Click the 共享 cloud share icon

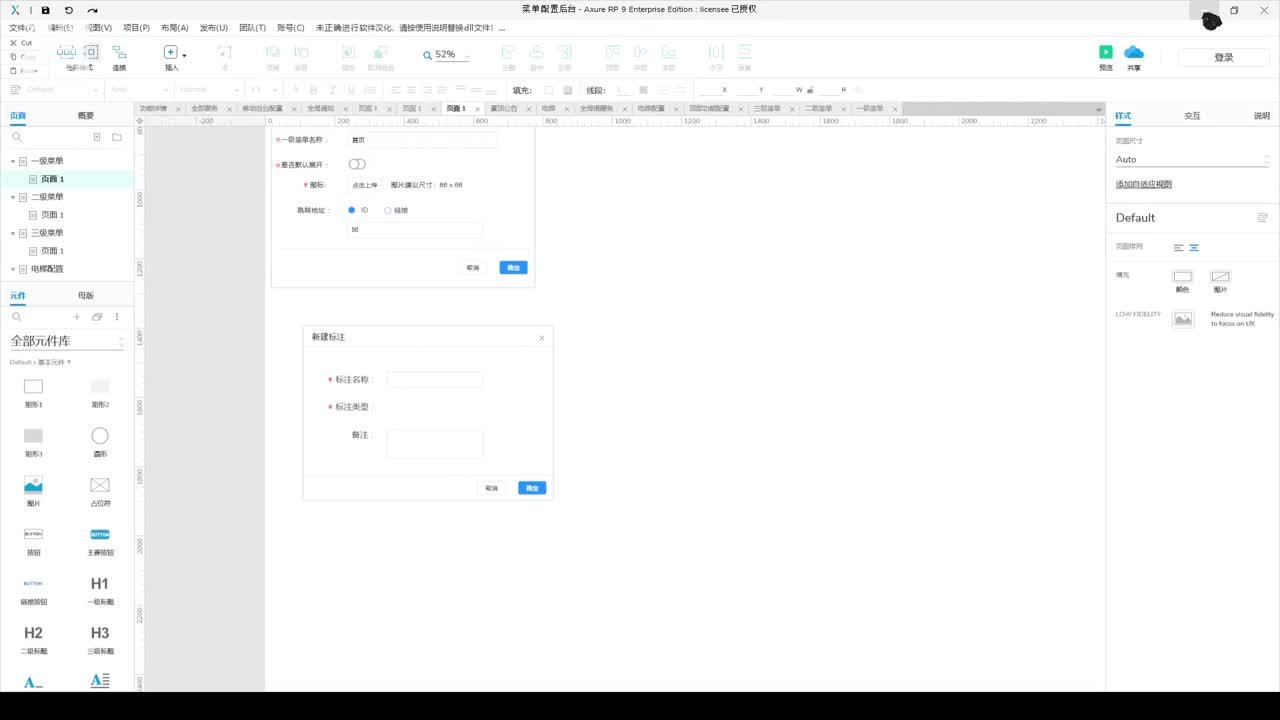point(1134,52)
